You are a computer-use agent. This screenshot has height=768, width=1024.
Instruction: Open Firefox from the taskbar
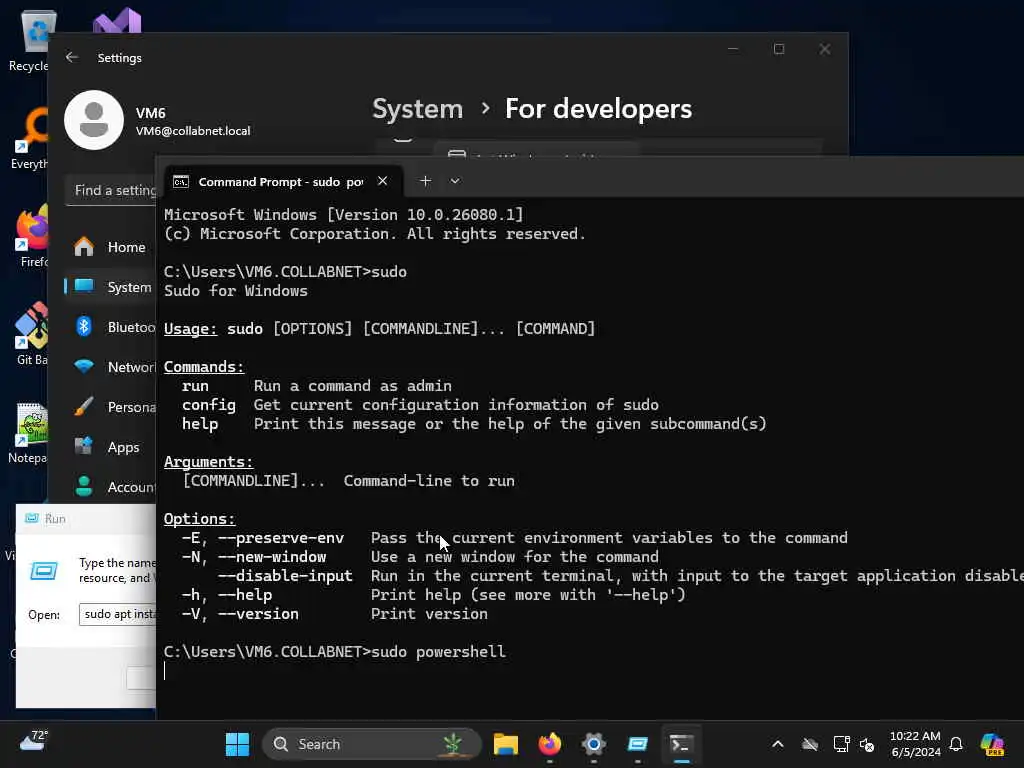[550, 744]
